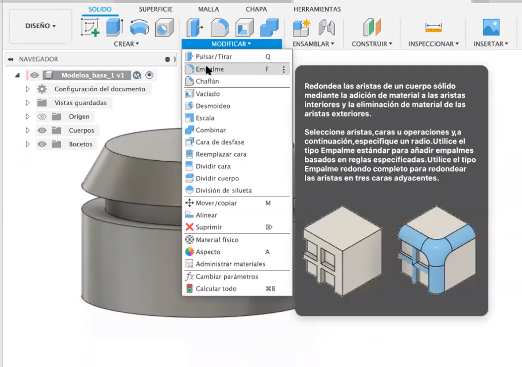Click the Shell toolbar icon
The height and width of the screenshot is (367, 522).
pos(244,27)
